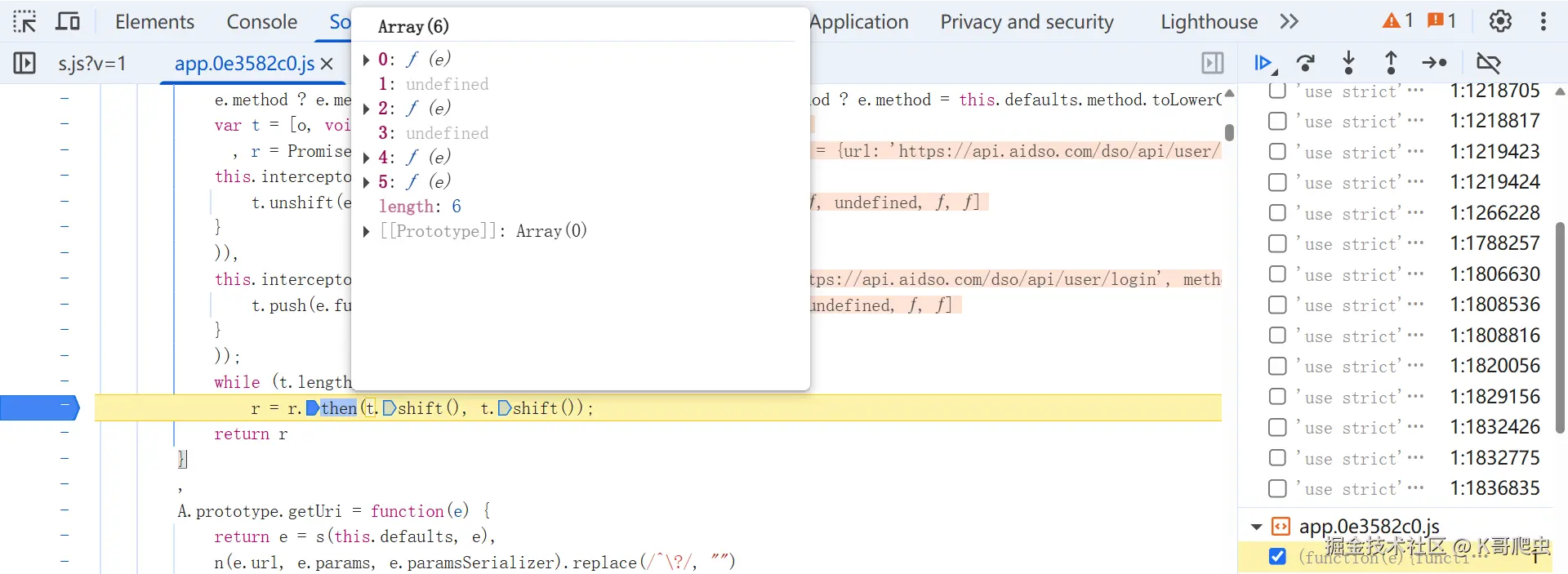Viewport: 1568px width, 574px height.
Task: Close the app.0e3582c0.js tab
Action: pos(327,64)
